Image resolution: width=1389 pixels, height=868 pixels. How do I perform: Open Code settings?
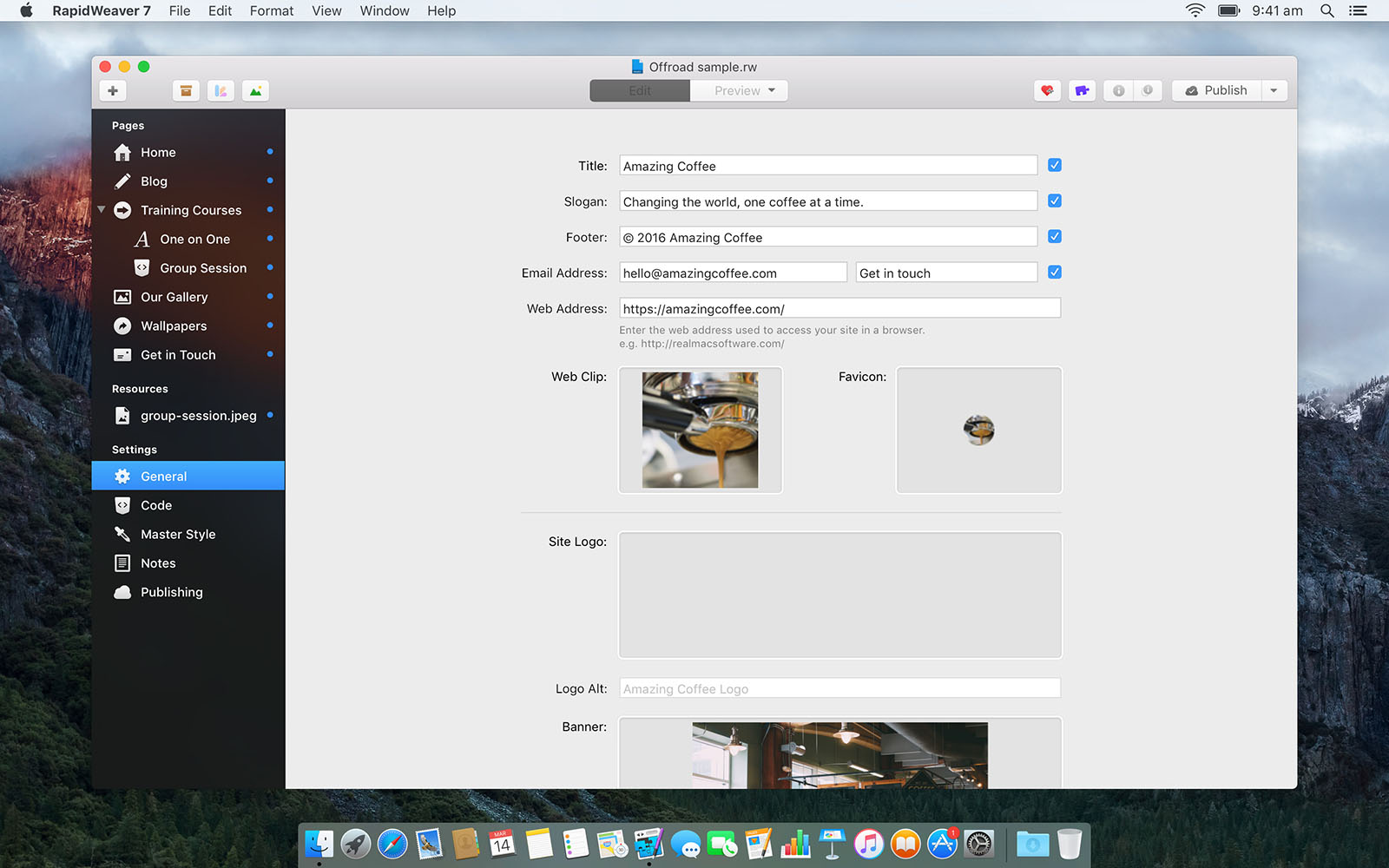pos(188,505)
